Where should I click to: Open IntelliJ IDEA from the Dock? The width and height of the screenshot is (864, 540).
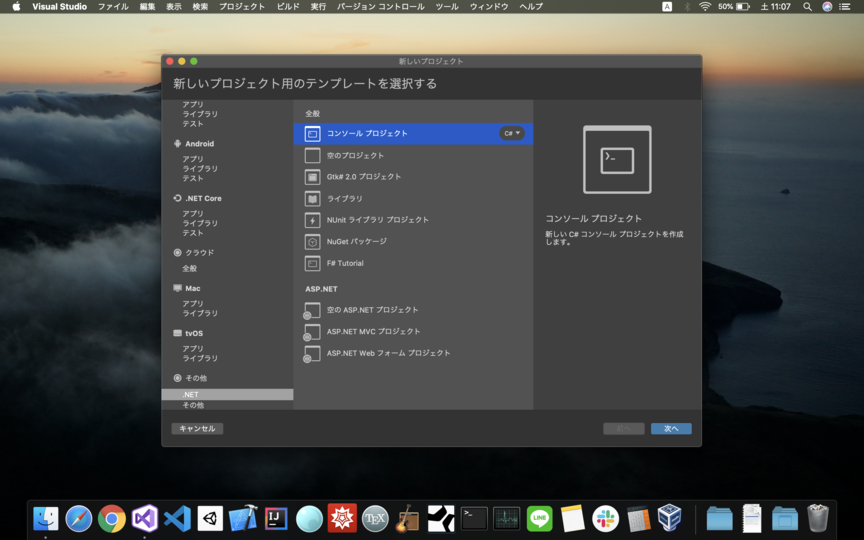[x=276, y=519]
